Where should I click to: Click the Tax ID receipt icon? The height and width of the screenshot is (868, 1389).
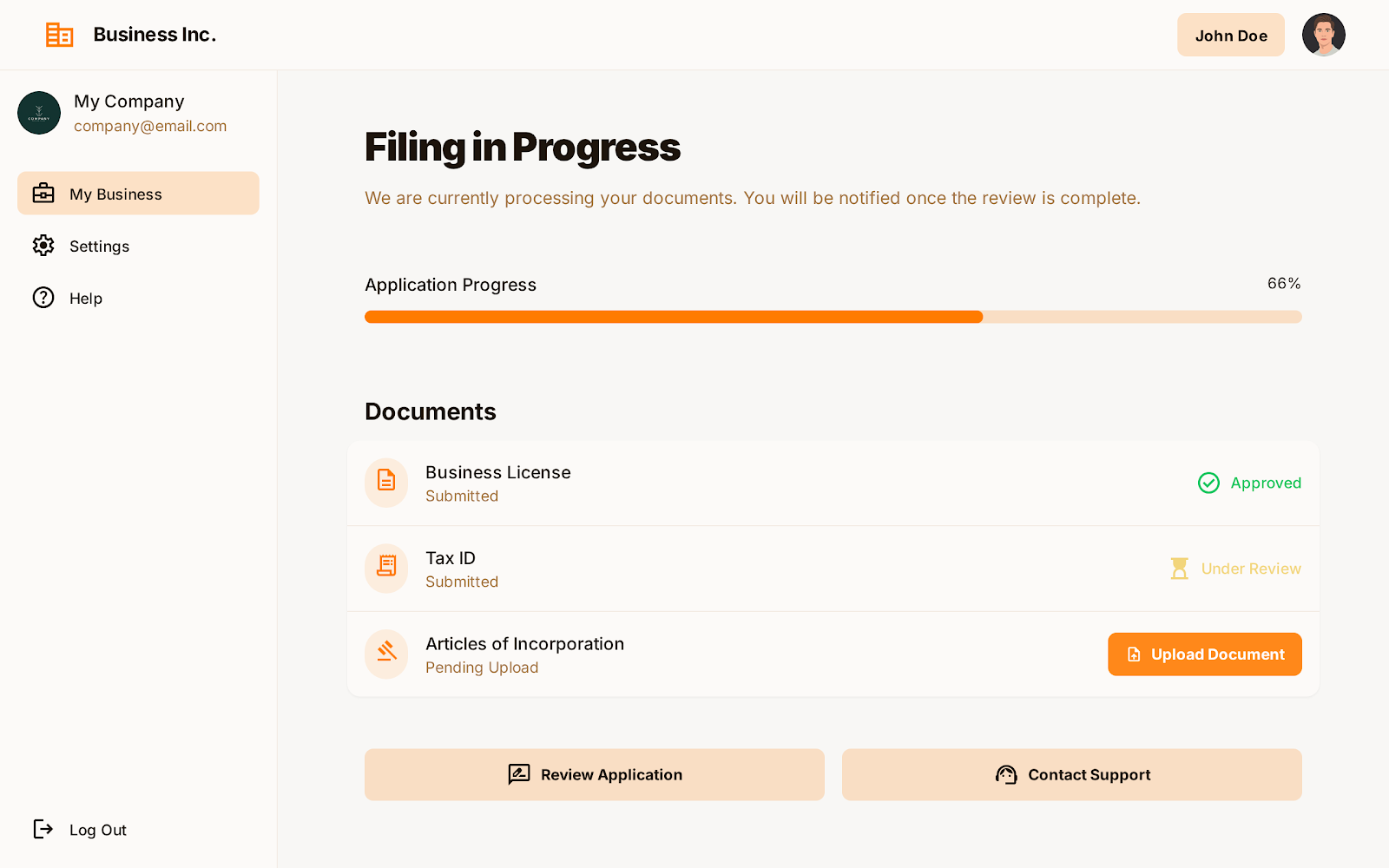386,569
